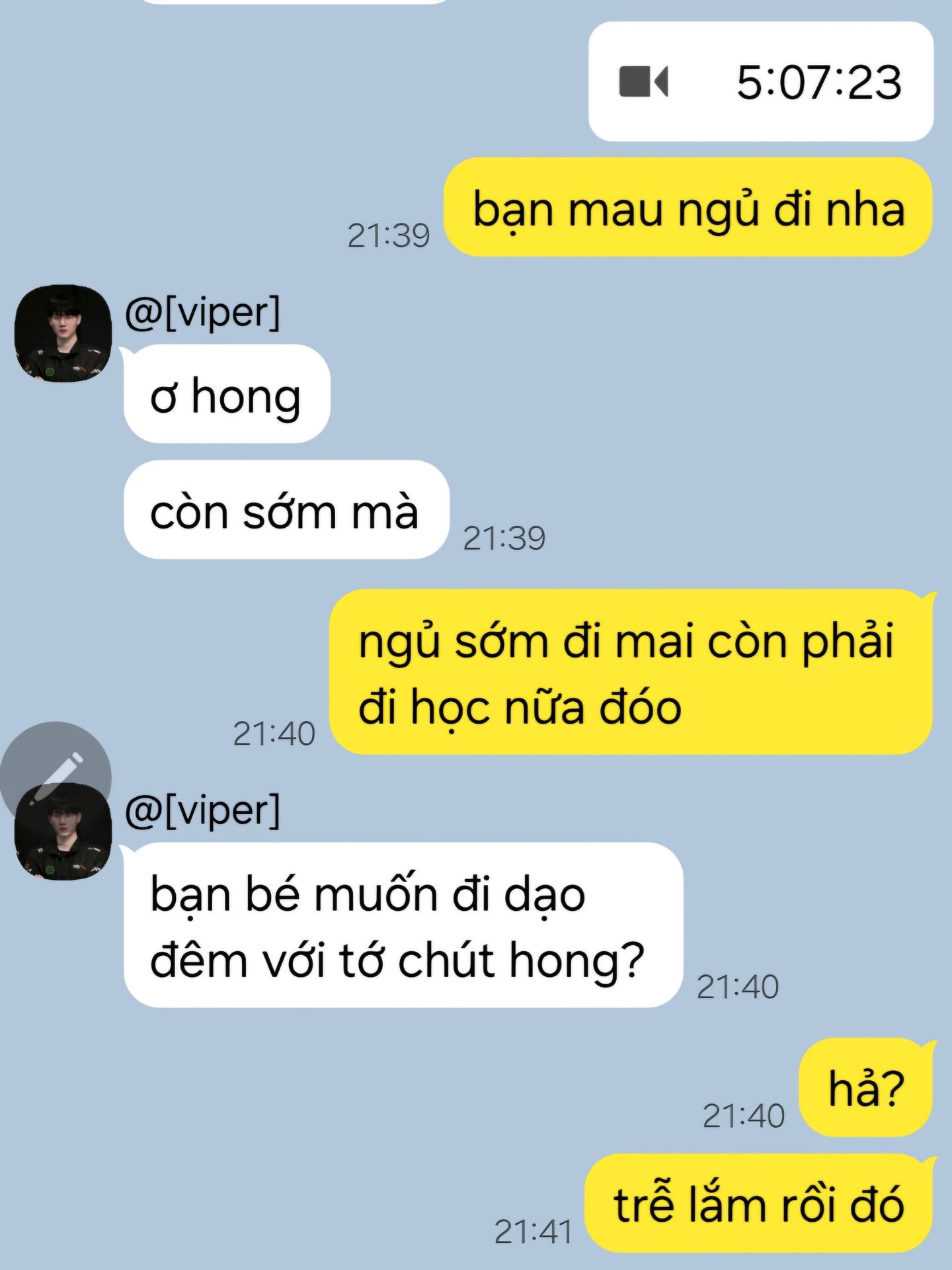Screen dimensions: 952x1270
Task: Select the 'ơ hong' message bubble
Action: [x=227, y=394]
